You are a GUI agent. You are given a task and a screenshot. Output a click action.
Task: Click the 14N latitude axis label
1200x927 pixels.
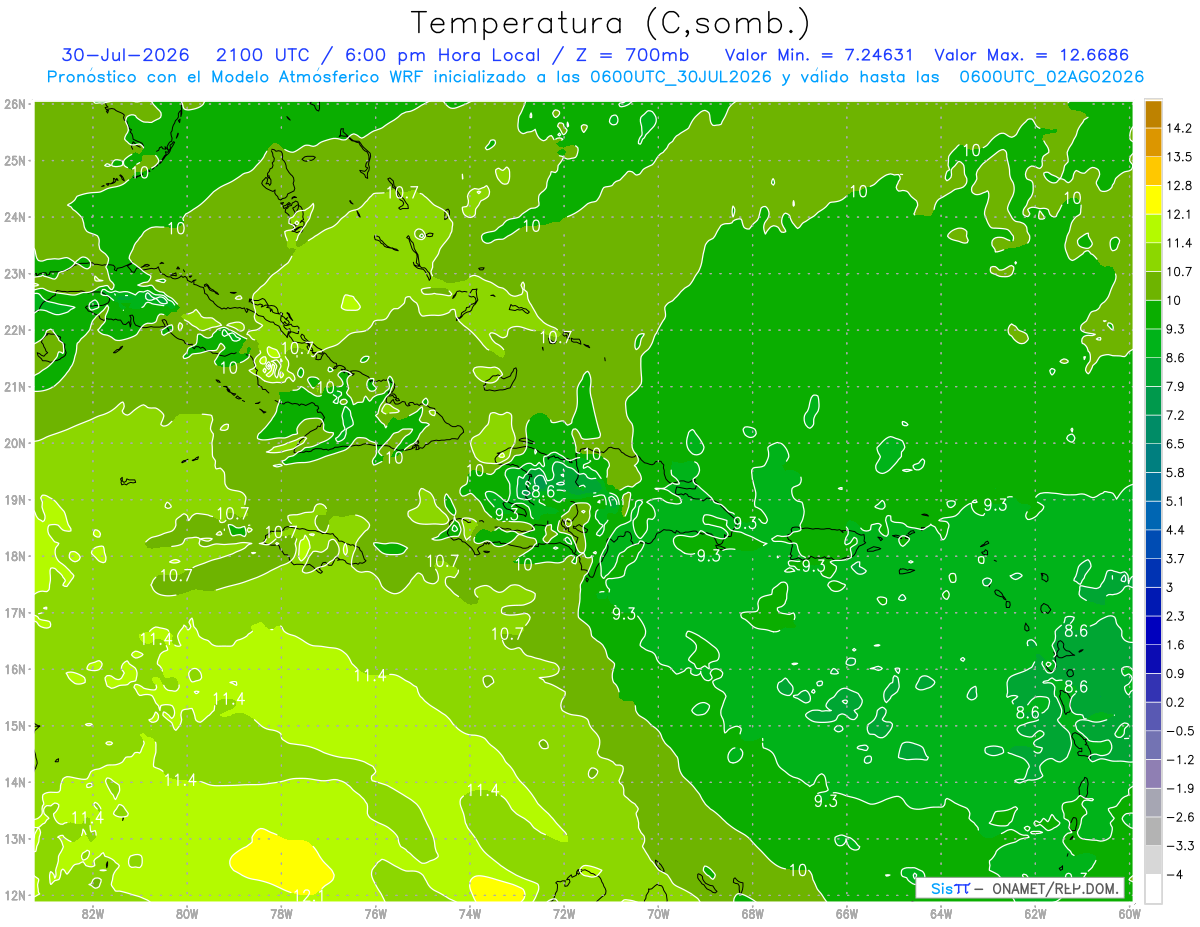(x=15, y=782)
